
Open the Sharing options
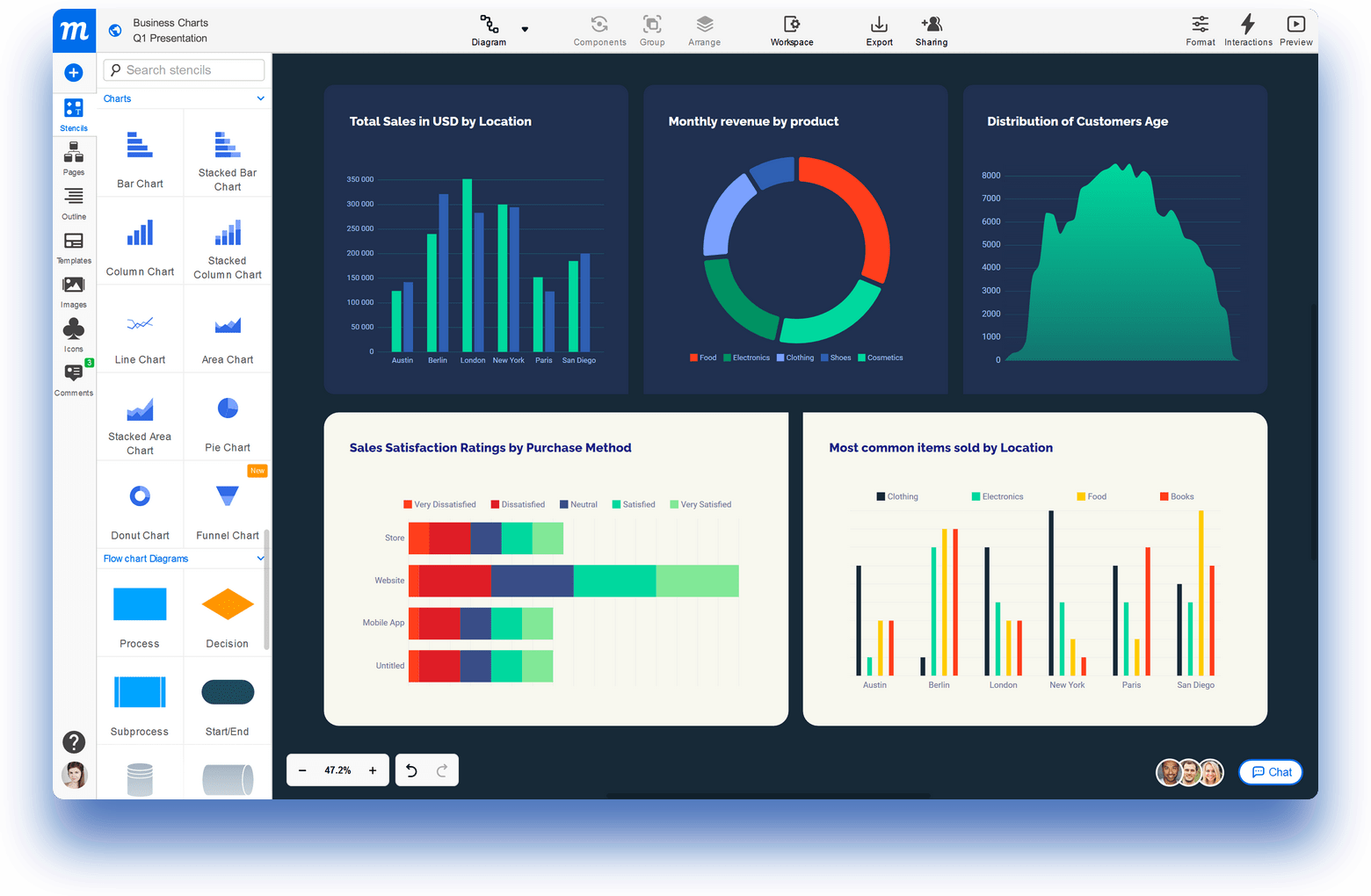931,31
